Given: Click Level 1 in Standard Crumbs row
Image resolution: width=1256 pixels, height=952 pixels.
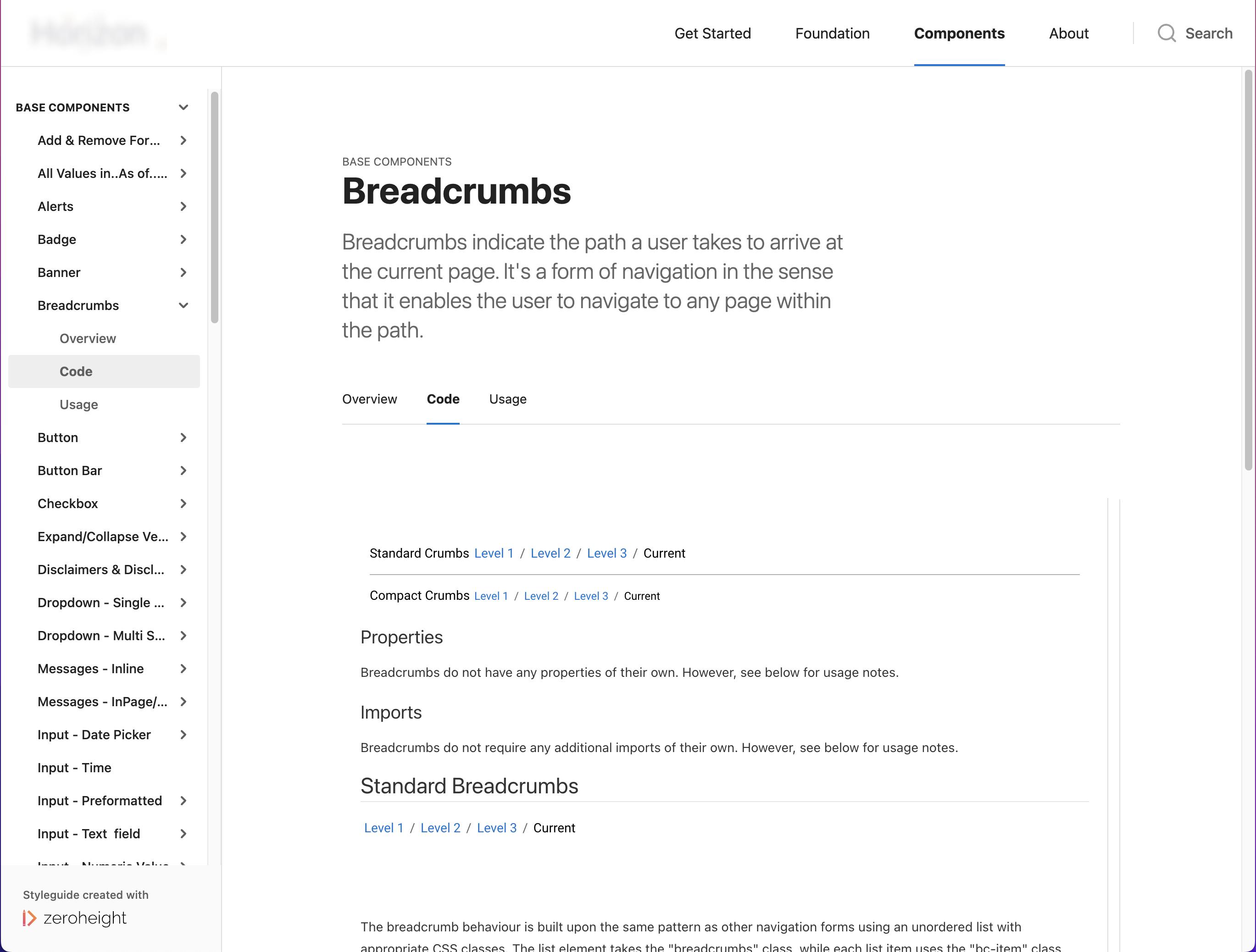Looking at the screenshot, I should click(x=494, y=553).
